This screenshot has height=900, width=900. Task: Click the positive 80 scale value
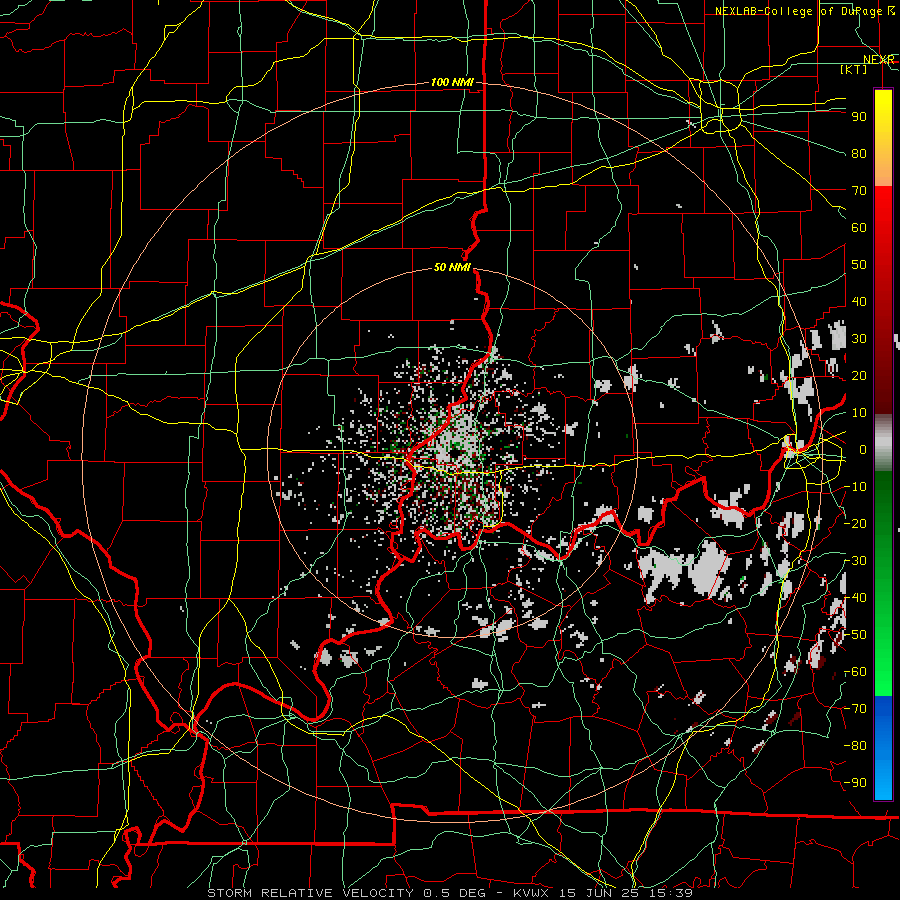point(859,154)
